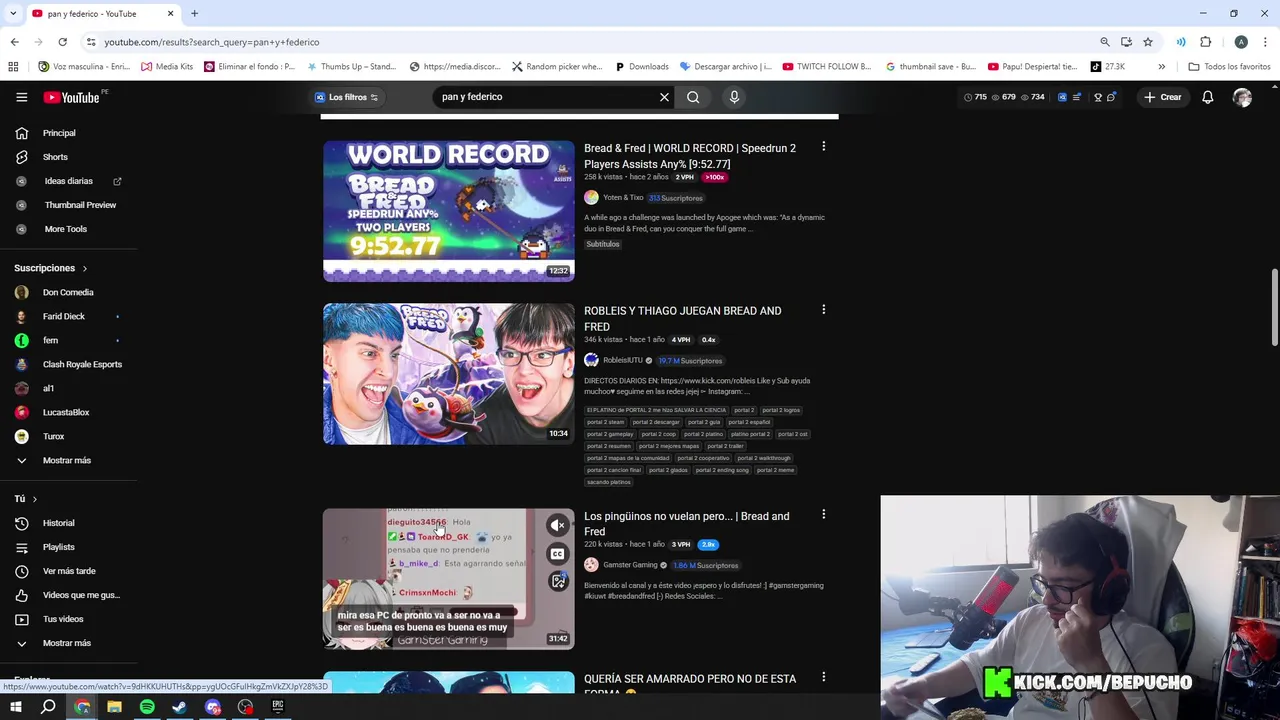The height and width of the screenshot is (720, 1280).
Task: Open options for Robleis y Thiago video
Action: point(823,310)
